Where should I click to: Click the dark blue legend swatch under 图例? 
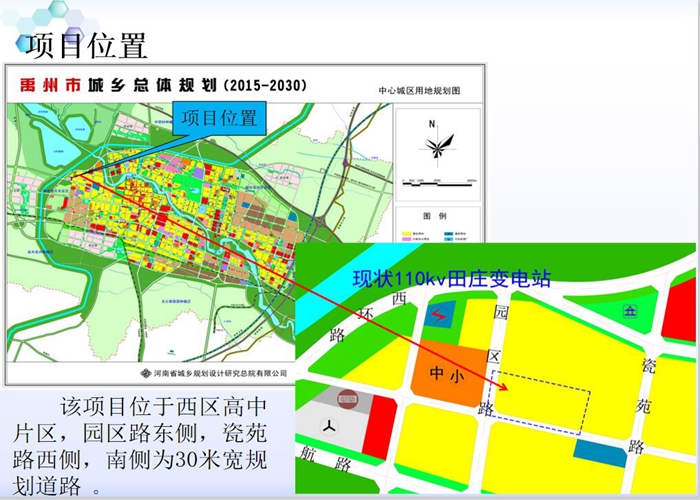tap(449, 233)
